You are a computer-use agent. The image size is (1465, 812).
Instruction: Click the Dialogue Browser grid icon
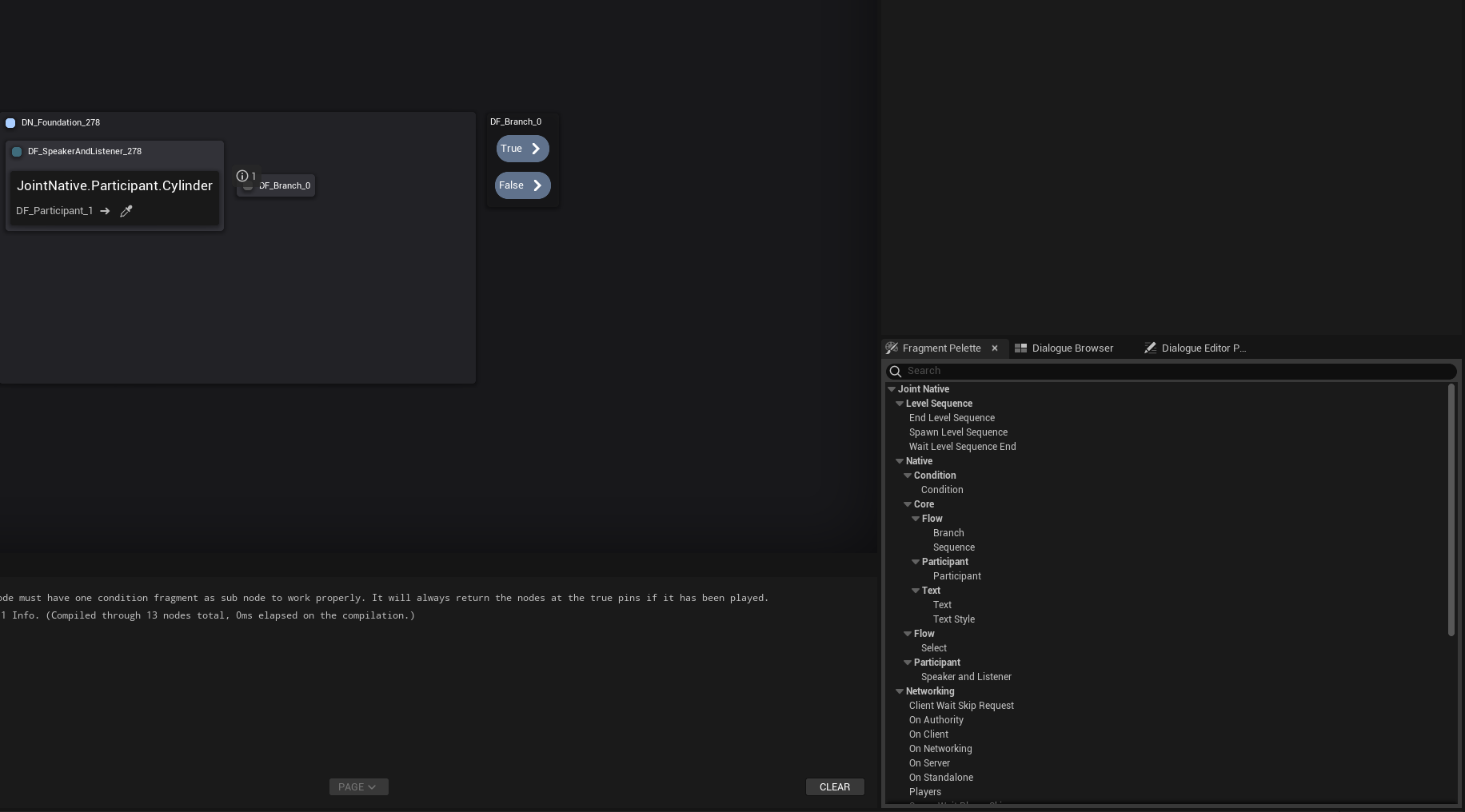point(1020,348)
